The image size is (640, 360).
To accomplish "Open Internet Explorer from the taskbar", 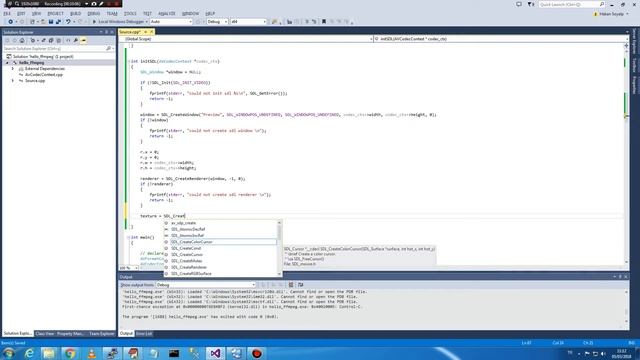I will (29, 353).
